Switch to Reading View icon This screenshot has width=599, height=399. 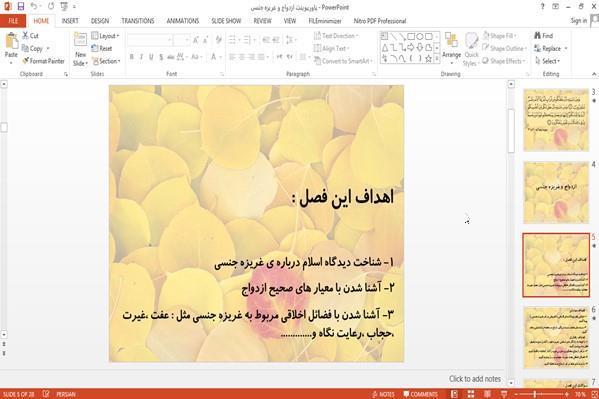[487, 394]
